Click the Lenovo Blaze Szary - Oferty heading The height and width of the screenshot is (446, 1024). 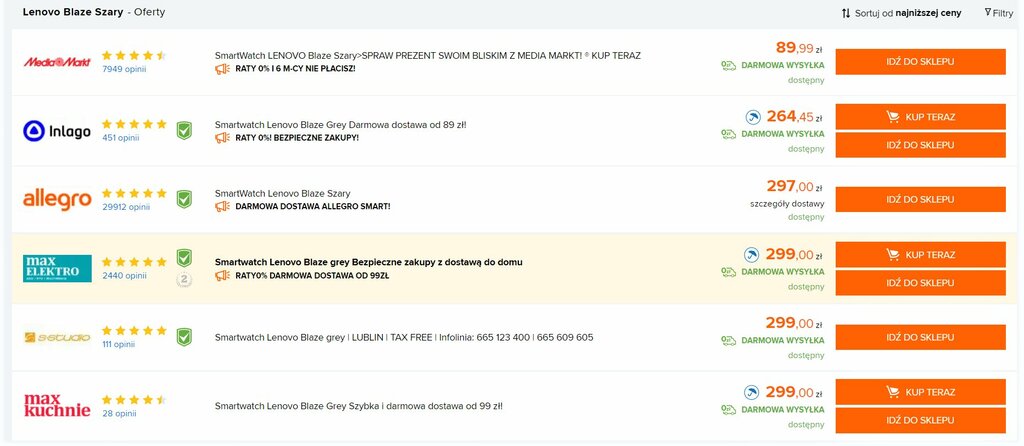click(93, 12)
